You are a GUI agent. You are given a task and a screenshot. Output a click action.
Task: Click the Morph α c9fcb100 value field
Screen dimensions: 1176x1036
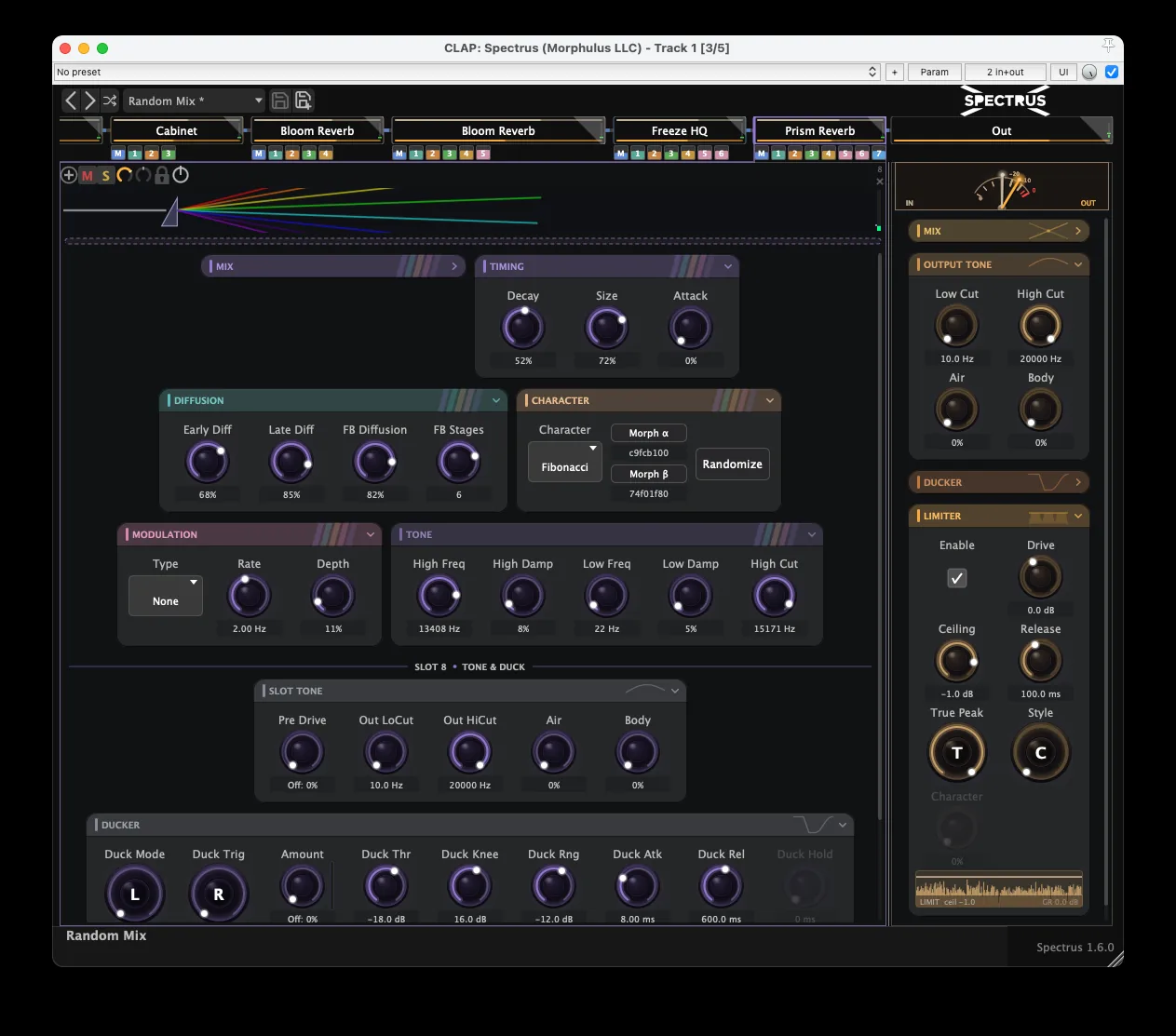pos(649,453)
